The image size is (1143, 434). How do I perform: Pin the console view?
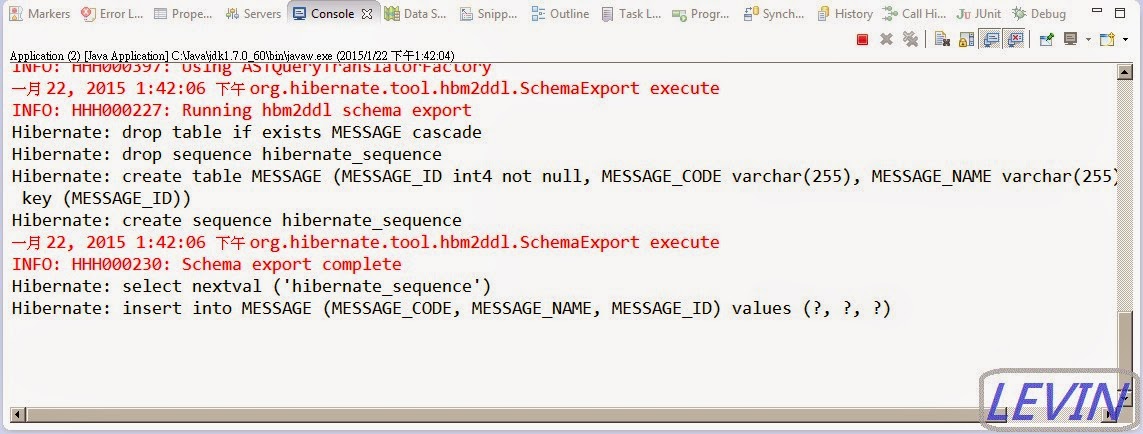tap(1046, 40)
